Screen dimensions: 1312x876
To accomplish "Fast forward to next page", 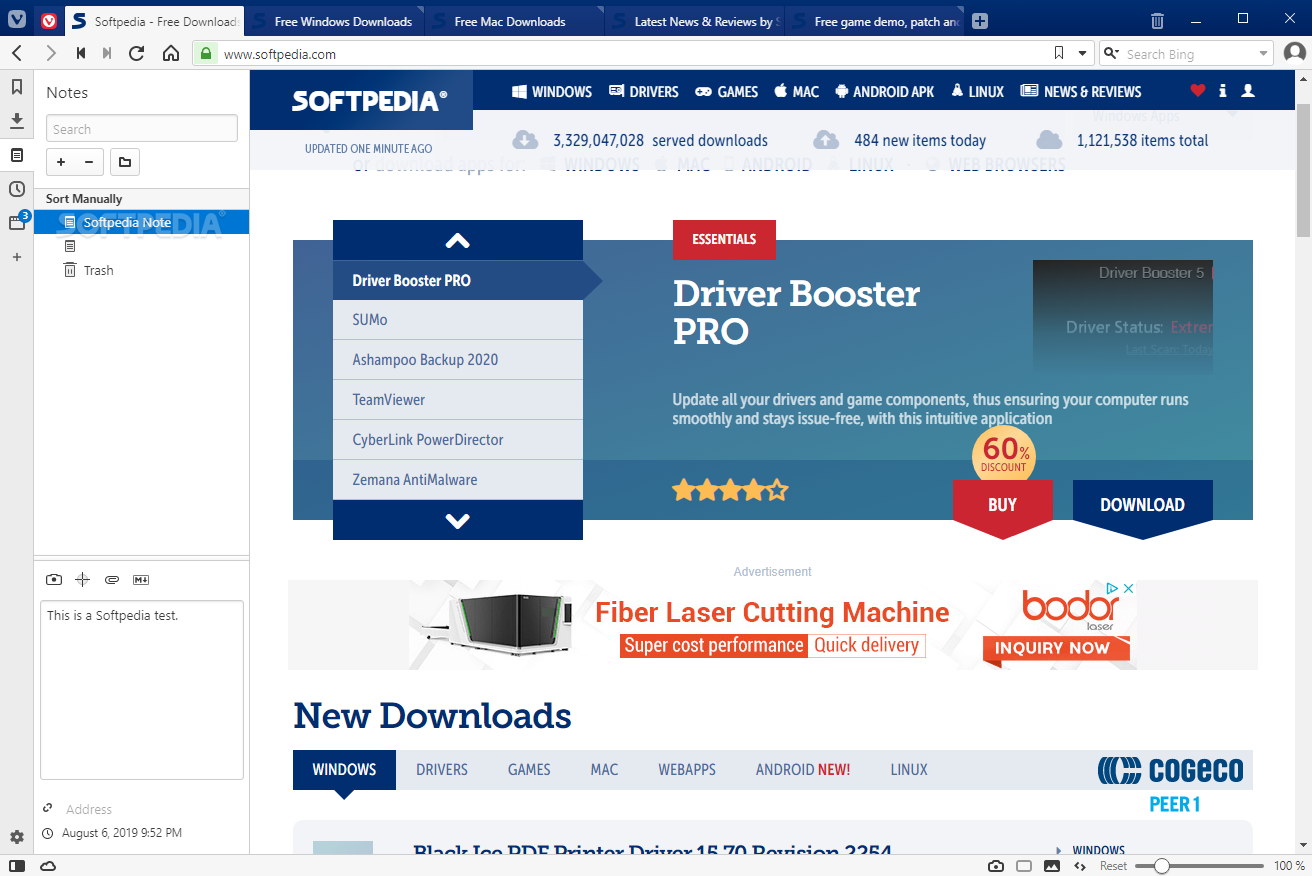I will click(108, 53).
